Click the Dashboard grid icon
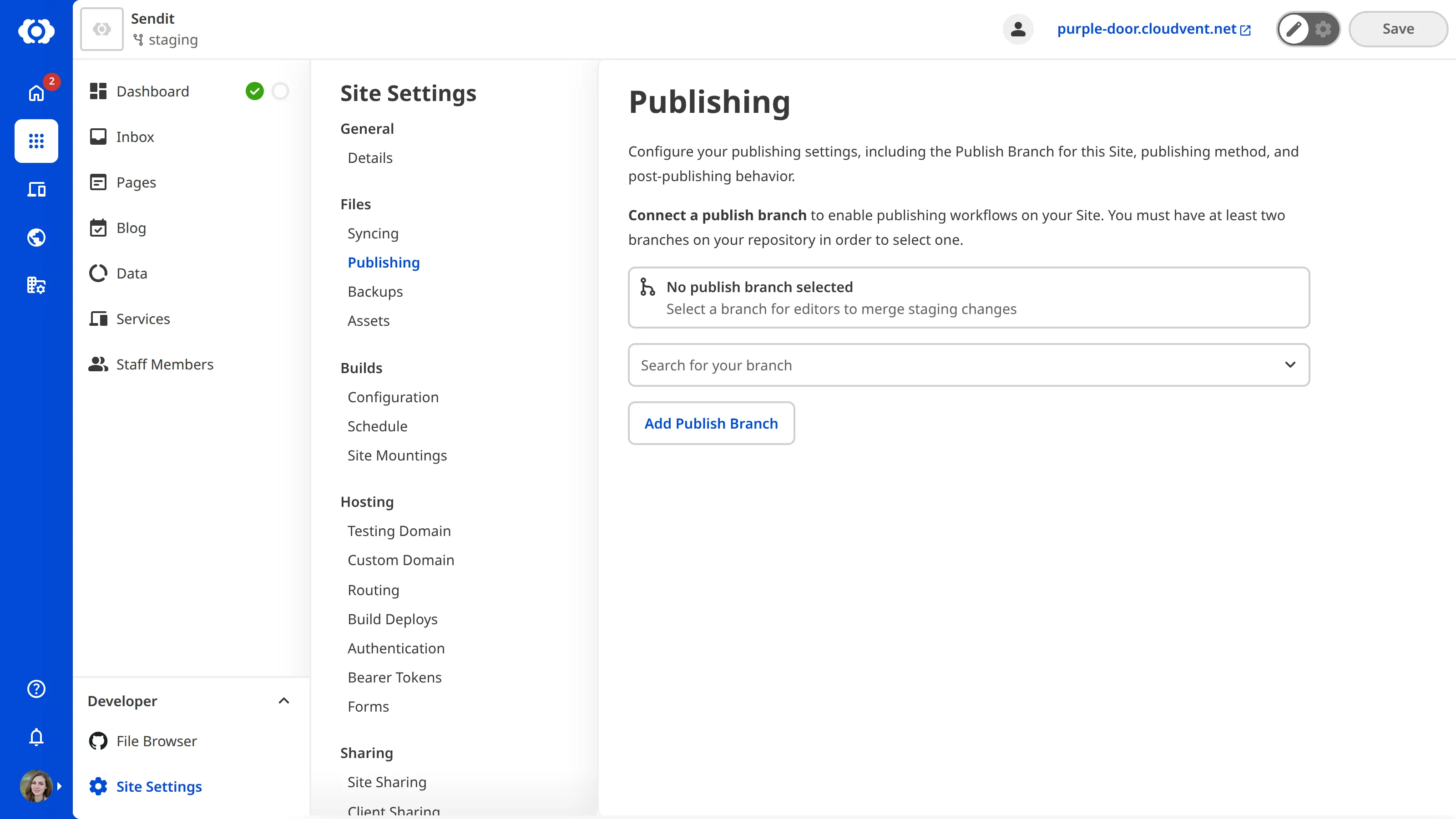This screenshot has width=1456, height=819. [98, 91]
